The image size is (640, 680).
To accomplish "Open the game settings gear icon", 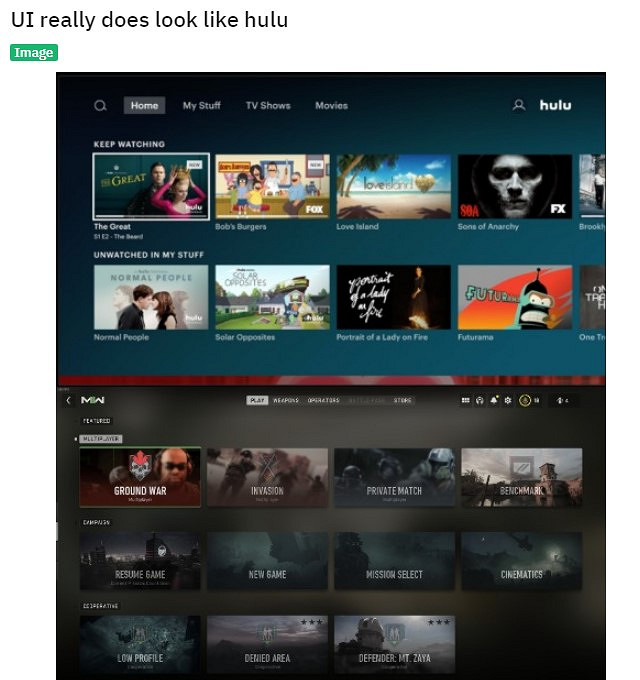I will click(507, 400).
